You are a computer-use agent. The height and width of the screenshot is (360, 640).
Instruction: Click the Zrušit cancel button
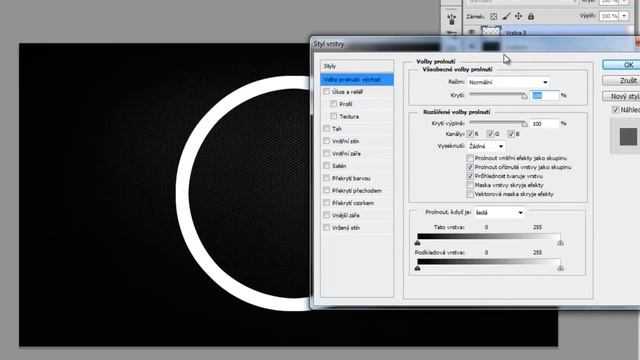pos(621,80)
